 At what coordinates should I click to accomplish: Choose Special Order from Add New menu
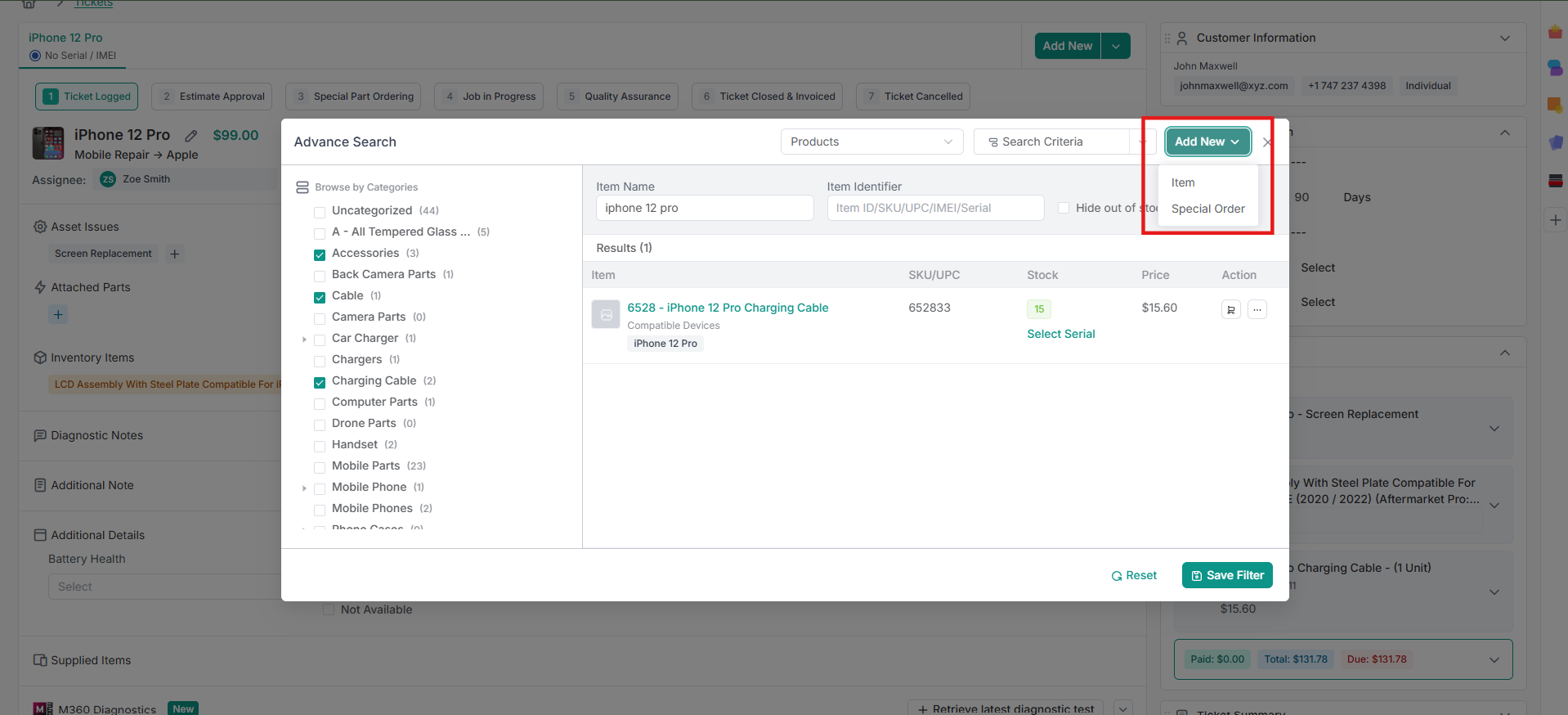1208,209
